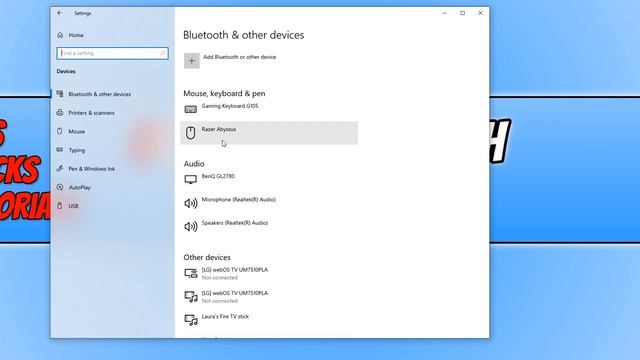Image resolution: width=640 pixels, height=360 pixels.
Task: Select Speakers (Realtek(R) Audio) device
Action: click(x=269, y=226)
